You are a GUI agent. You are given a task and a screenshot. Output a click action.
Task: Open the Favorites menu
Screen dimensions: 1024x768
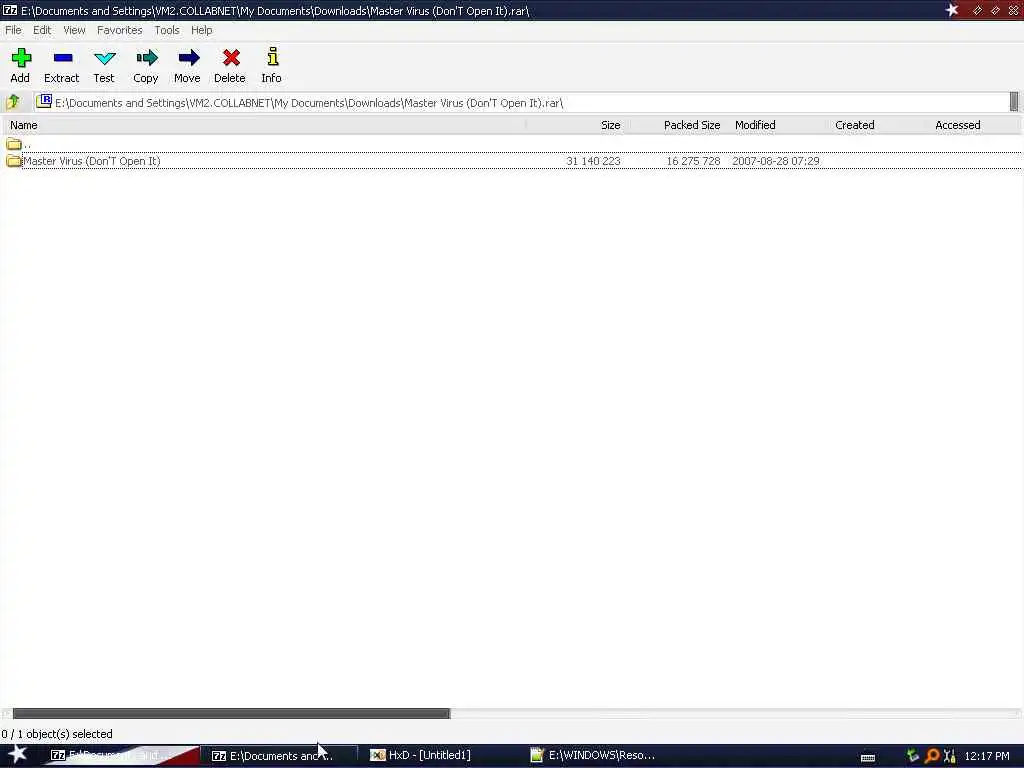[120, 30]
